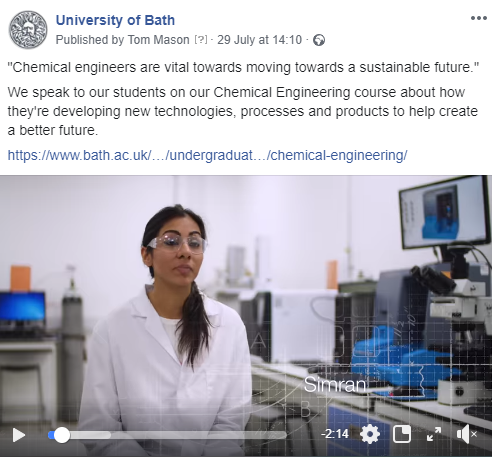
Task: Click the light buffered section of the progress bar
Action: pyautogui.click(x=90, y=435)
